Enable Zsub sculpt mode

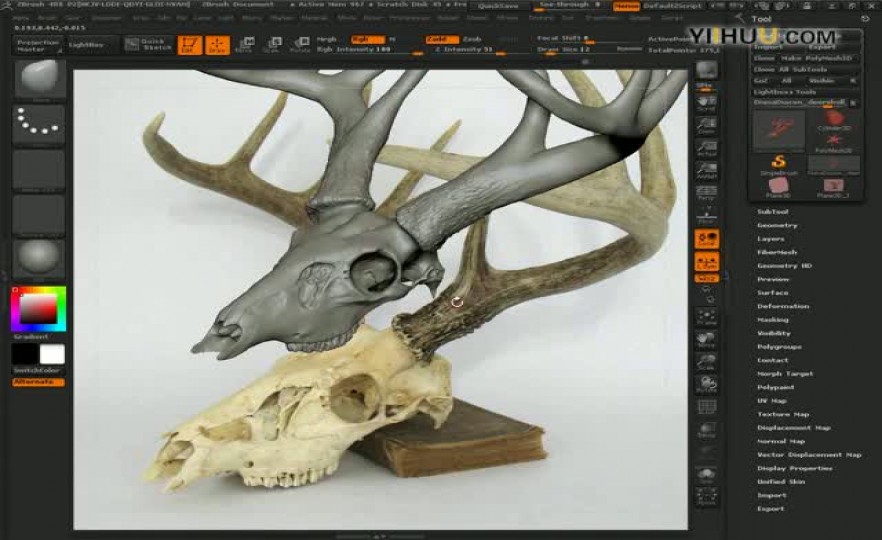tap(472, 39)
